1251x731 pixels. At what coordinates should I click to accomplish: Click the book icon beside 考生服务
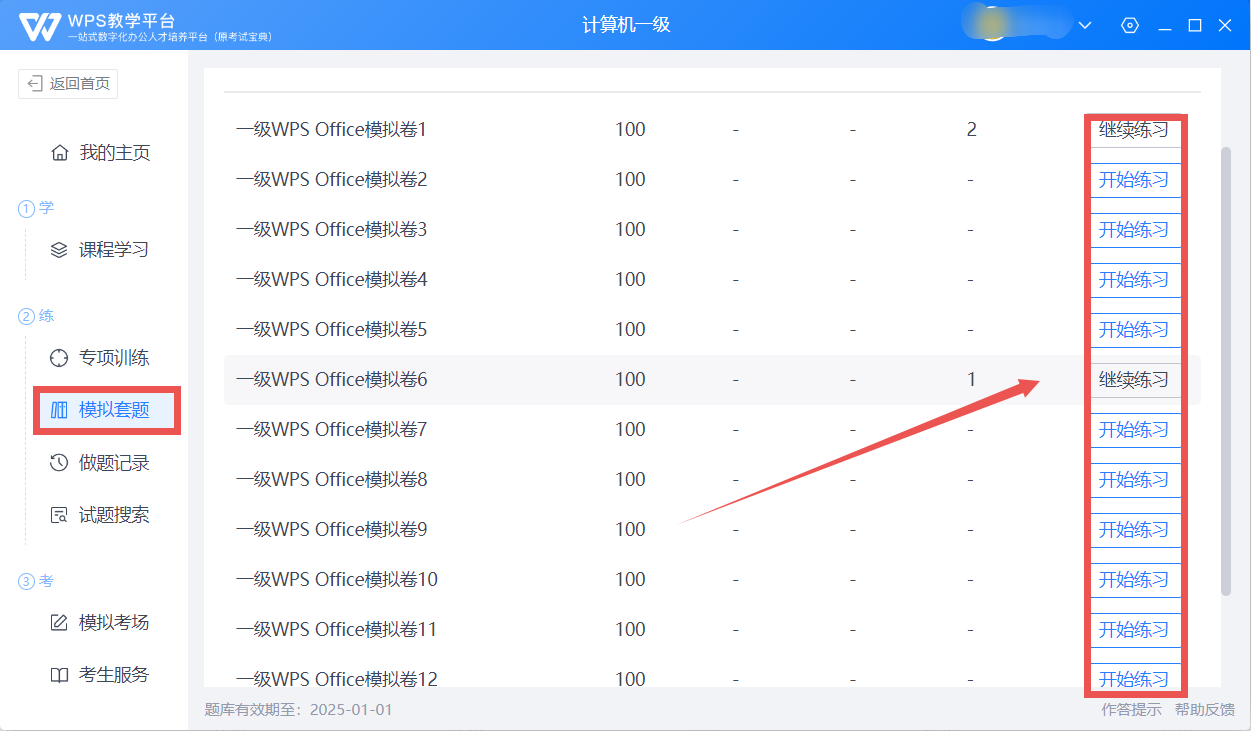coord(59,675)
